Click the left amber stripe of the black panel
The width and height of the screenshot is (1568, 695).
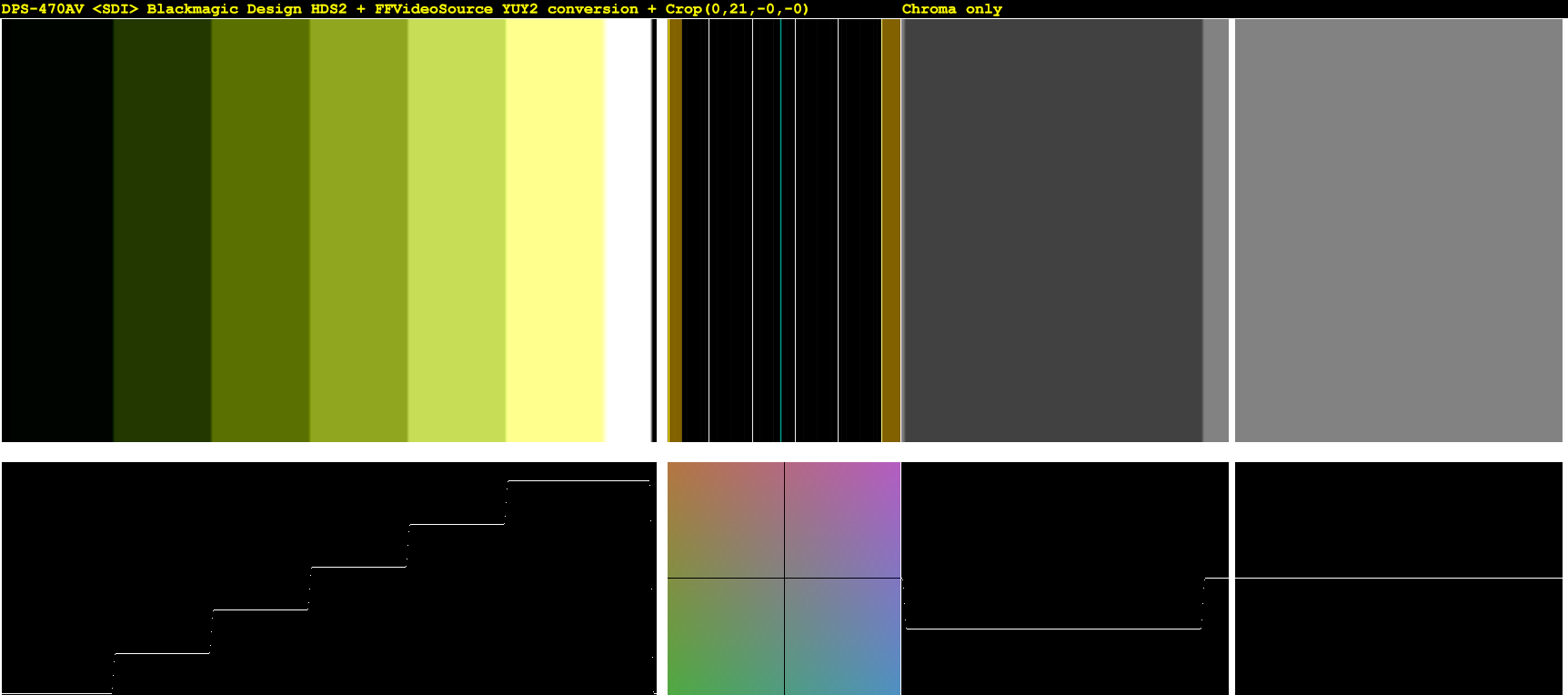pos(675,230)
